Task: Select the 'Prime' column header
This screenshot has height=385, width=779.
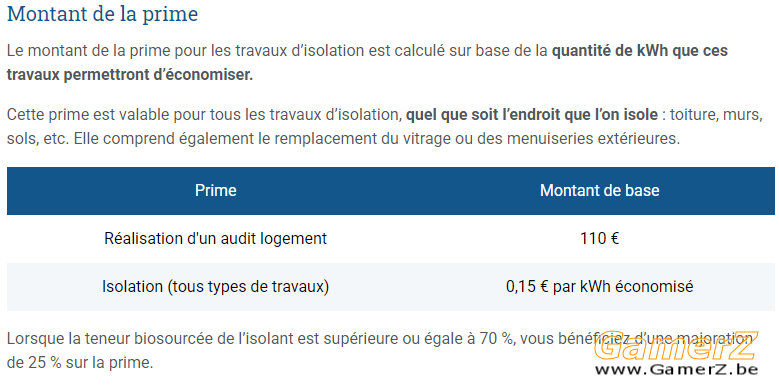Action: [x=216, y=191]
